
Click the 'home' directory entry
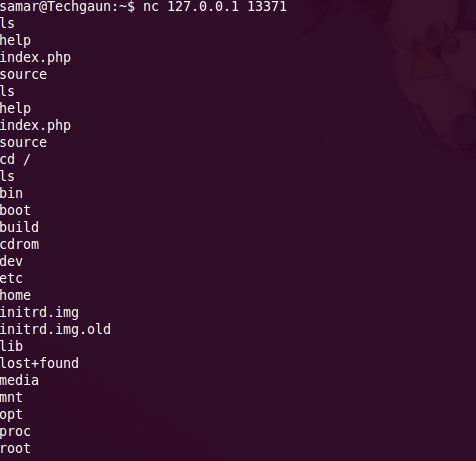pyautogui.click(x=15, y=295)
